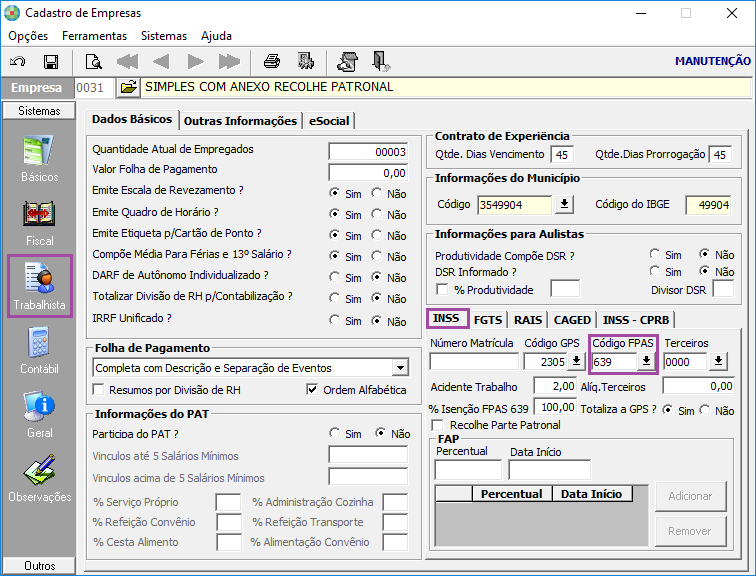Uncheck the Ordem Alfabética checkbox
Image resolution: width=756 pixels, height=576 pixels.
(x=313, y=390)
